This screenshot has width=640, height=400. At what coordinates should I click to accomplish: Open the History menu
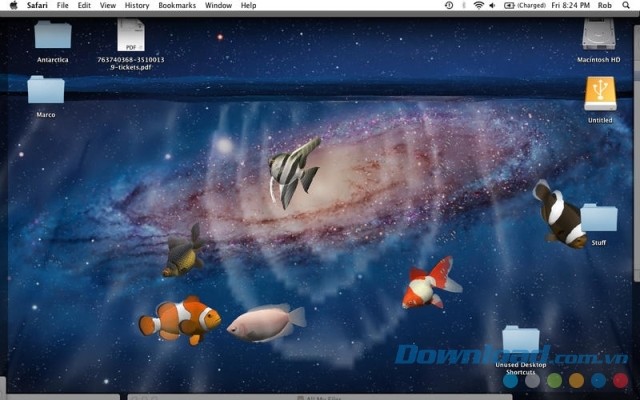(137, 5)
